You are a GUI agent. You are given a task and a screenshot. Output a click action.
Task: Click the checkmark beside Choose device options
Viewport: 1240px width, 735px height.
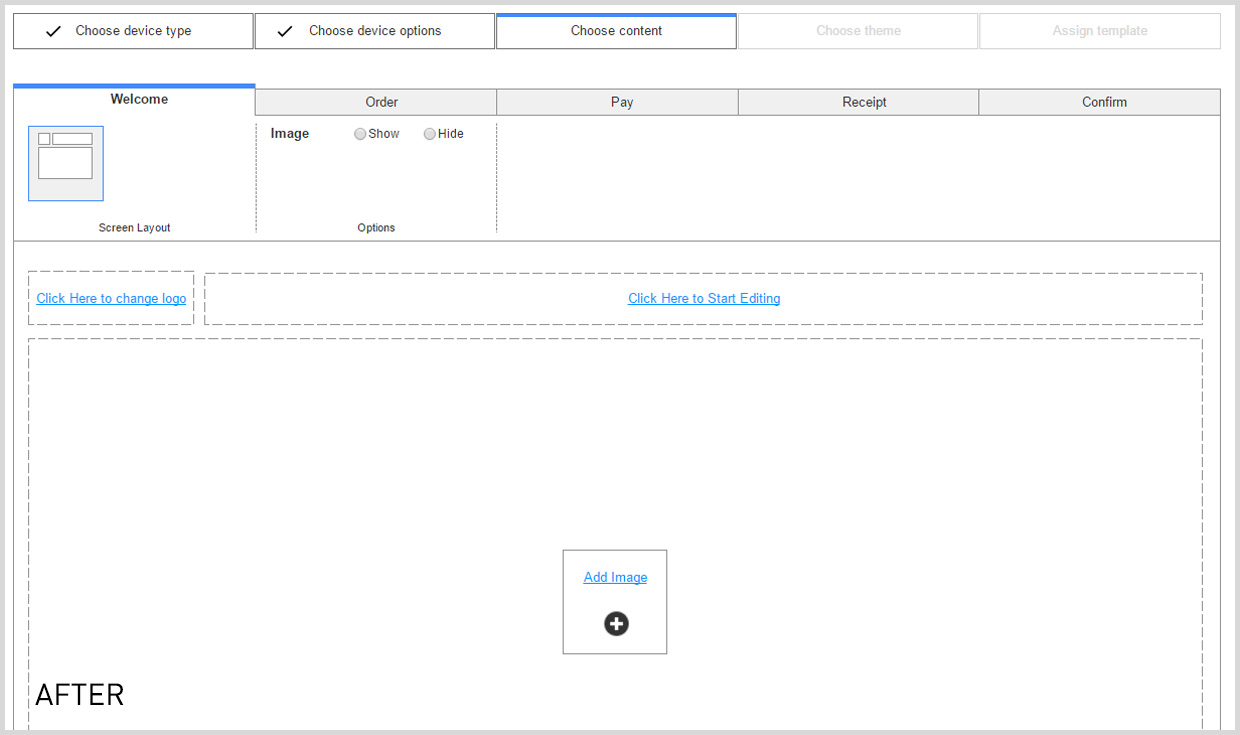pos(285,31)
